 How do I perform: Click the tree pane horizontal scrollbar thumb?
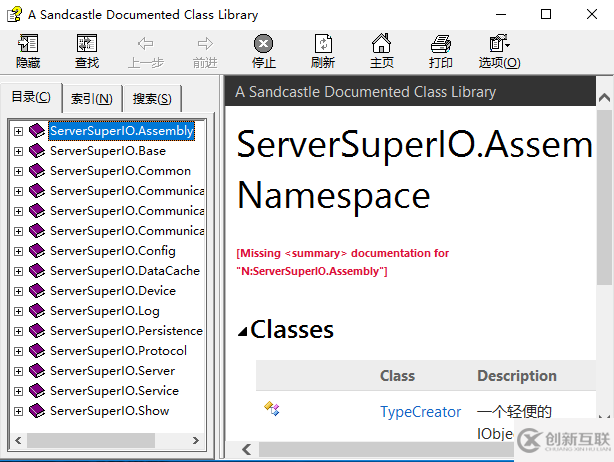pos(91,440)
